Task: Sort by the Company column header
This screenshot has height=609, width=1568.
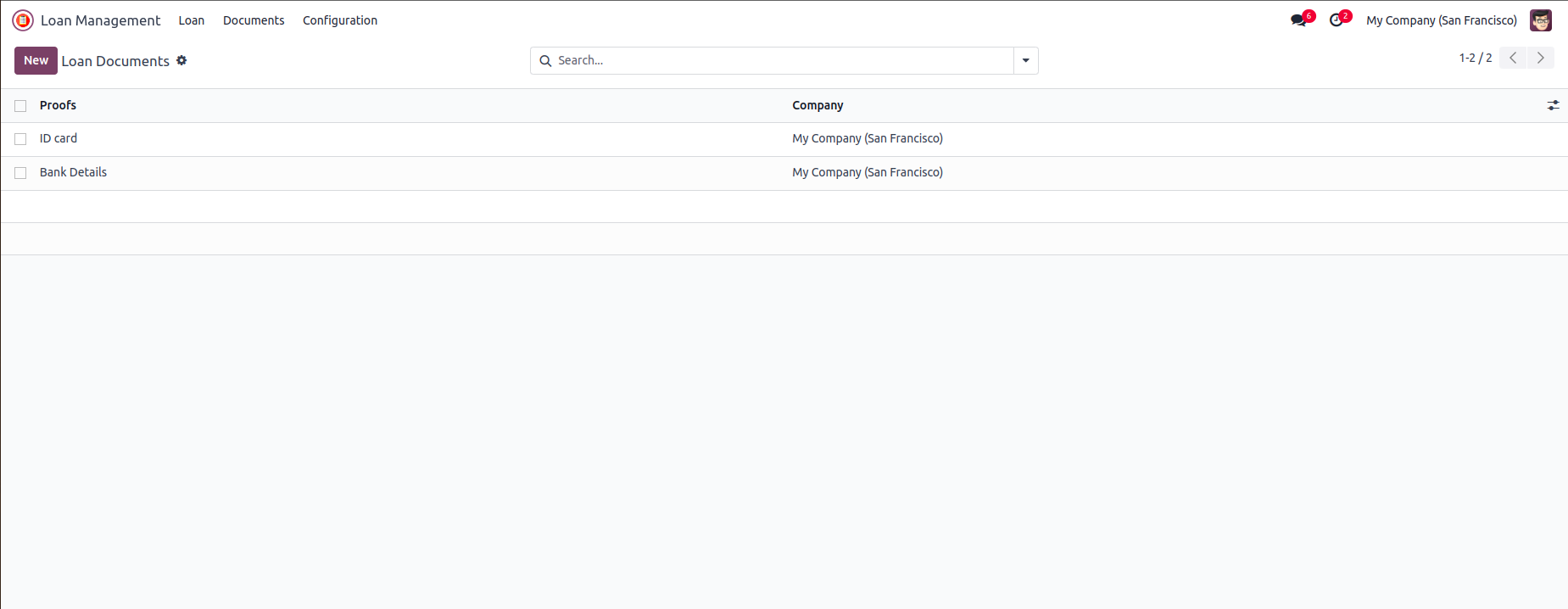Action: click(817, 105)
